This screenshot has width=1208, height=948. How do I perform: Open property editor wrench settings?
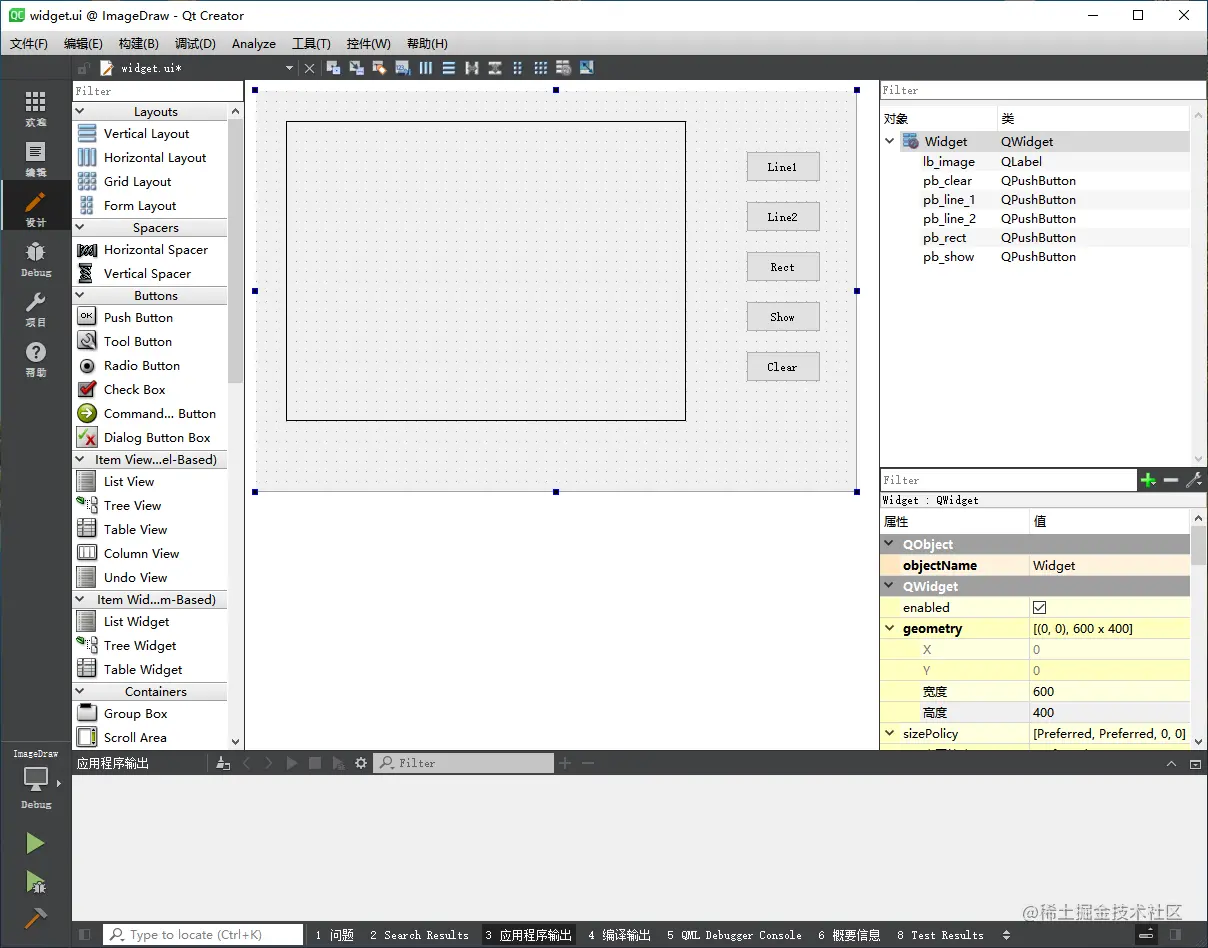click(1194, 480)
